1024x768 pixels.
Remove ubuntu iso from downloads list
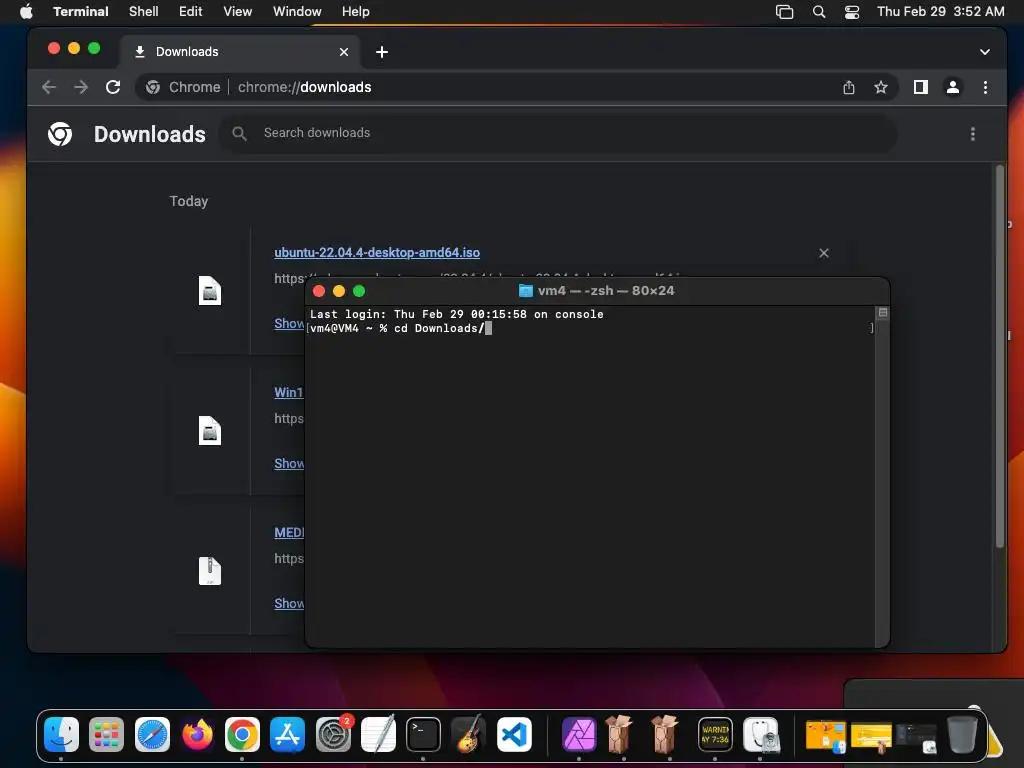[824, 253]
